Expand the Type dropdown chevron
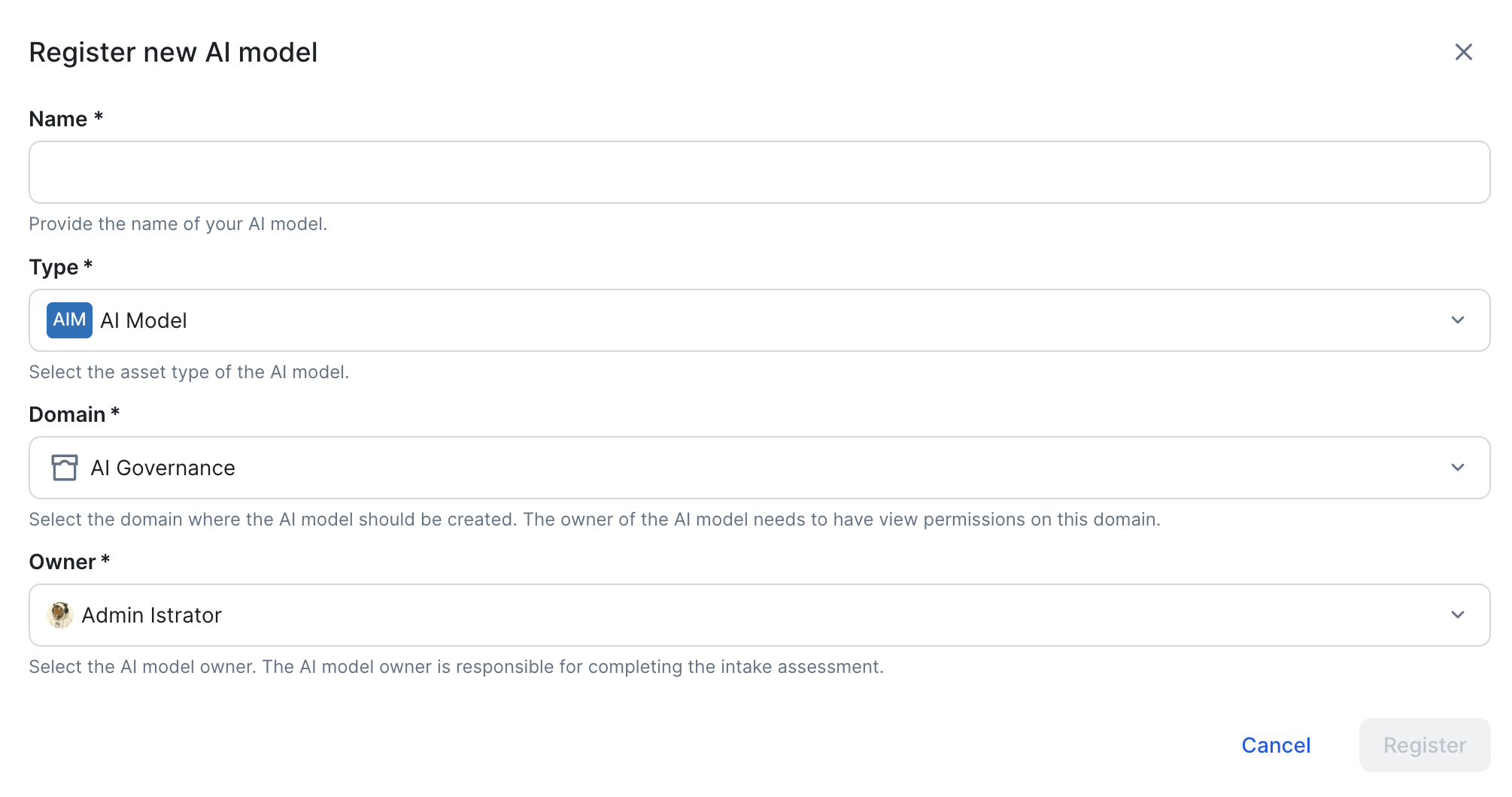1512x797 pixels. 1457,320
